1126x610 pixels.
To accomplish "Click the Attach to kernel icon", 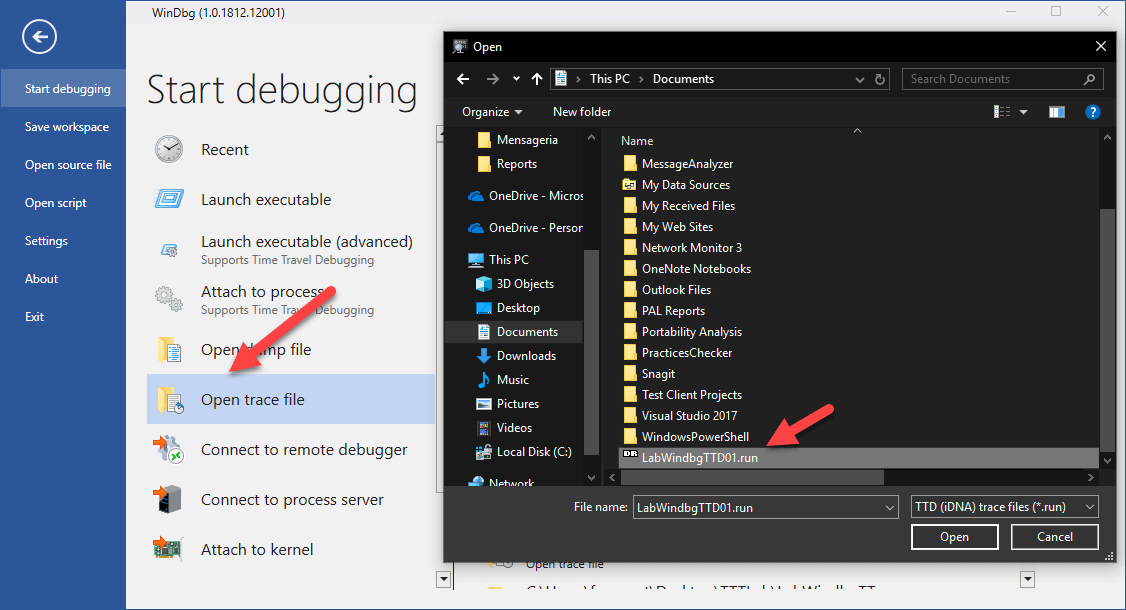I will tap(169, 549).
